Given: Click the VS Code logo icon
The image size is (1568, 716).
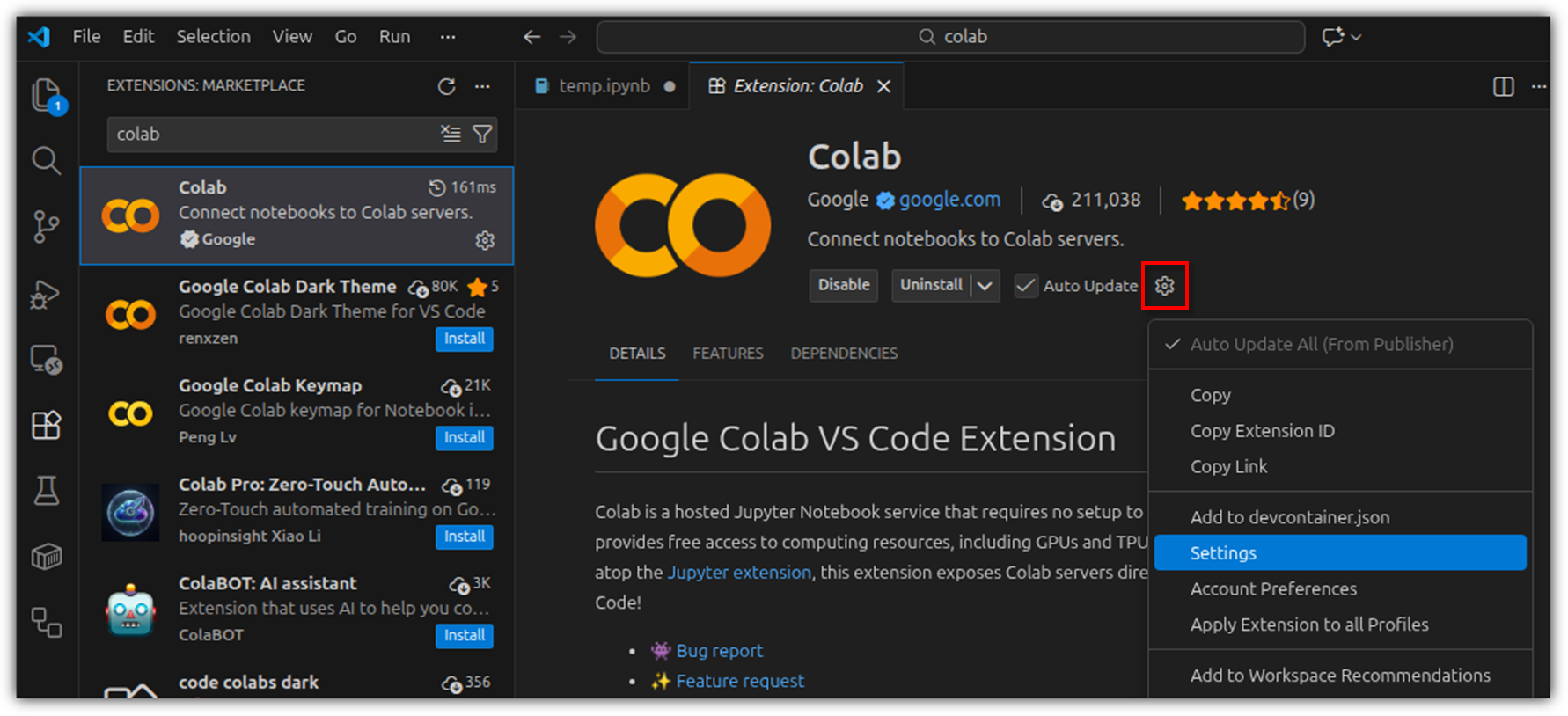Looking at the screenshot, I should pos(39,37).
